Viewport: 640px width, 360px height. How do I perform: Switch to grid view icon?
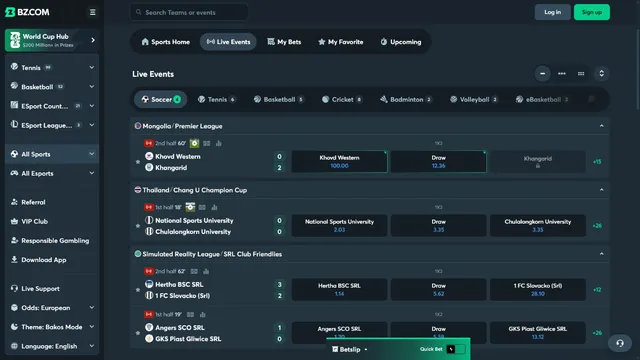(x=581, y=73)
